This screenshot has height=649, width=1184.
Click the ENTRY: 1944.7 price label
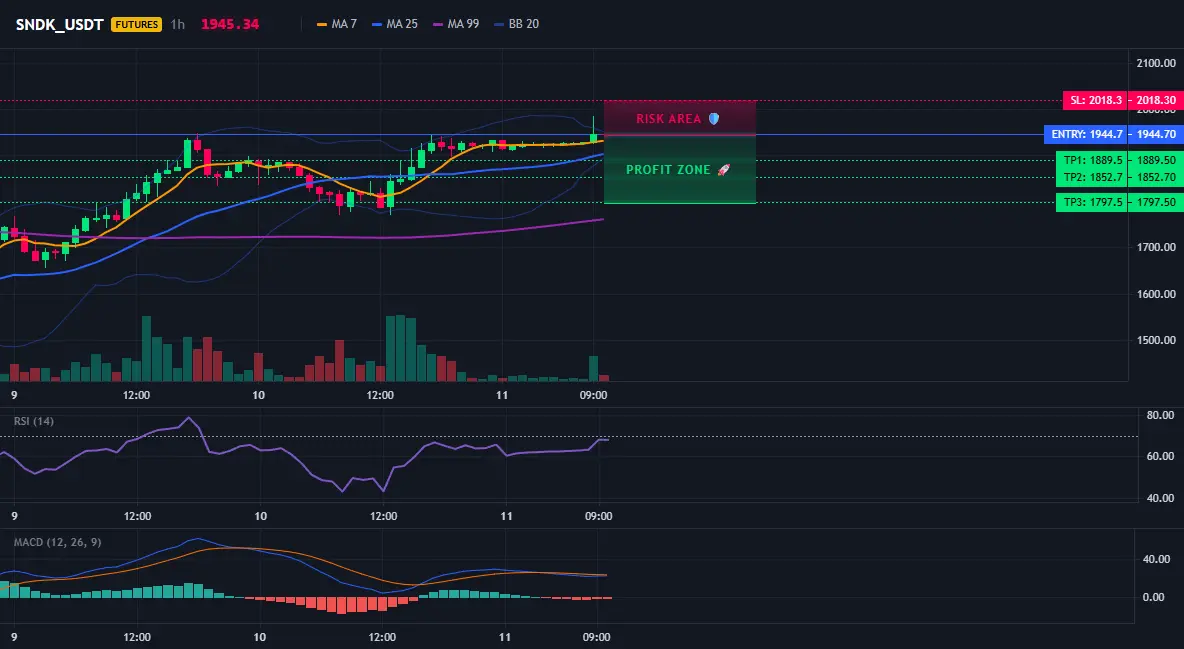click(x=1086, y=134)
